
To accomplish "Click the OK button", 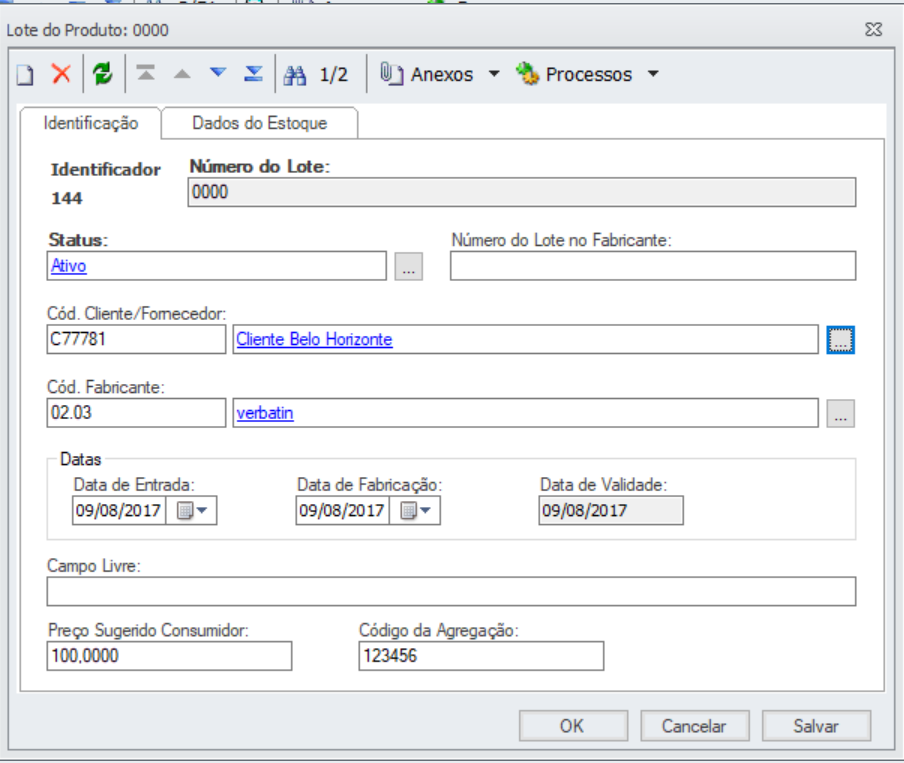I will (573, 726).
